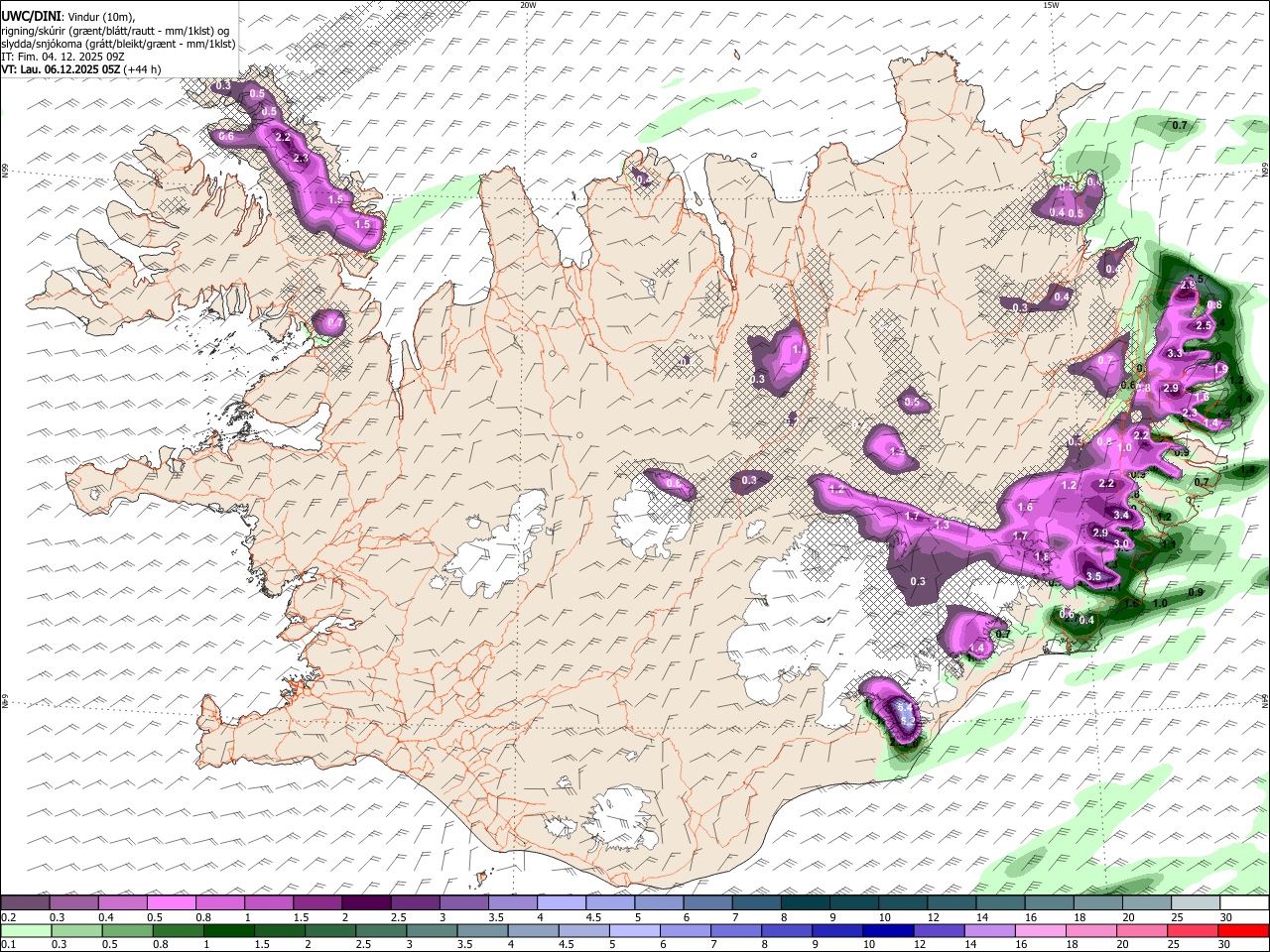Click the Vindur (10m) header text
The height and width of the screenshot is (952, 1270).
[99, 17]
